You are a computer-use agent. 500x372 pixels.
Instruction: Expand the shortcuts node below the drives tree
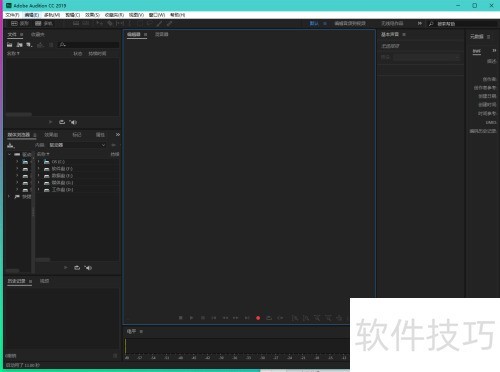[9, 197]
